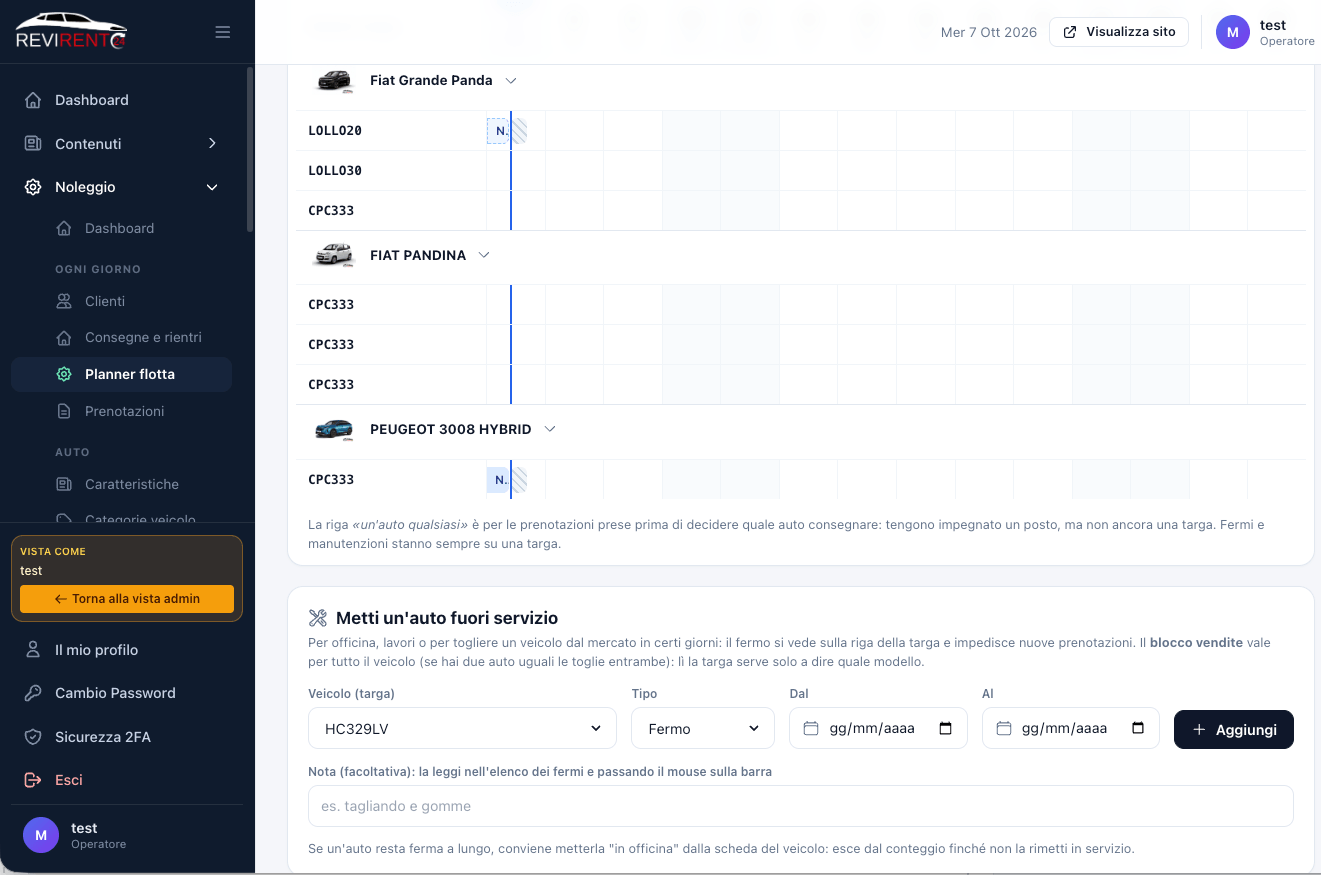
Task: Click the Esci logout icon
Action: point(33,780)
